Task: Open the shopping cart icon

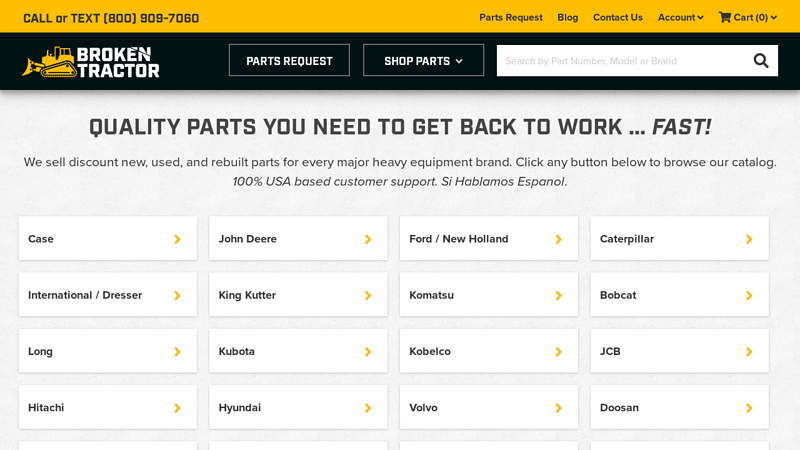Action: tap(725, 17)
